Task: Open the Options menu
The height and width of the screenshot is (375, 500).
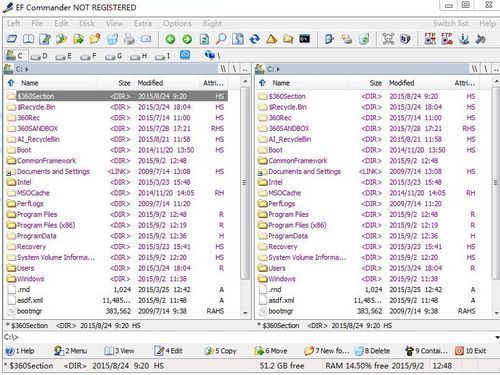Action: point(177,23)
